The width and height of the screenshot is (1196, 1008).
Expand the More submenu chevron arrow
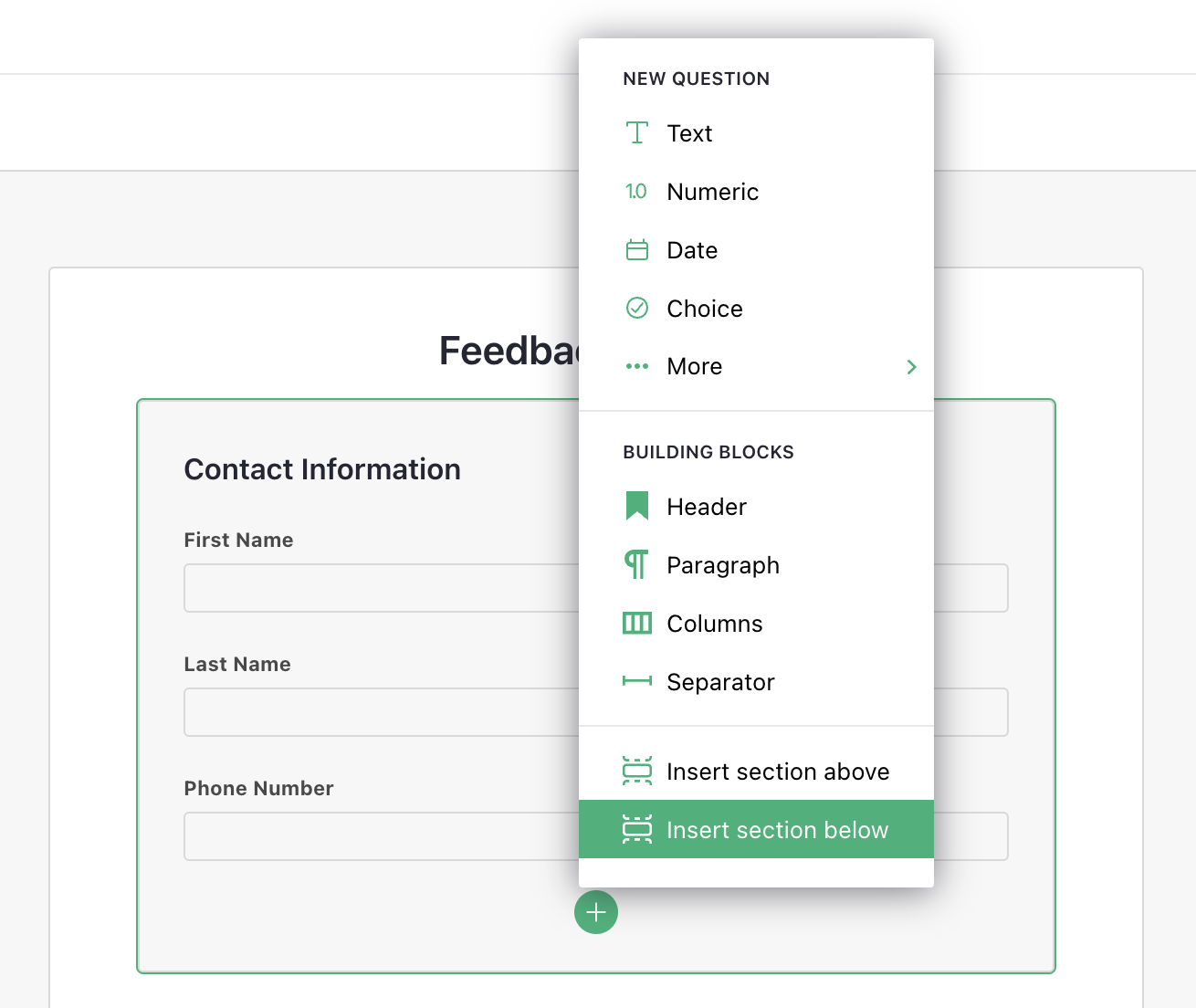(x=911, y=367)
